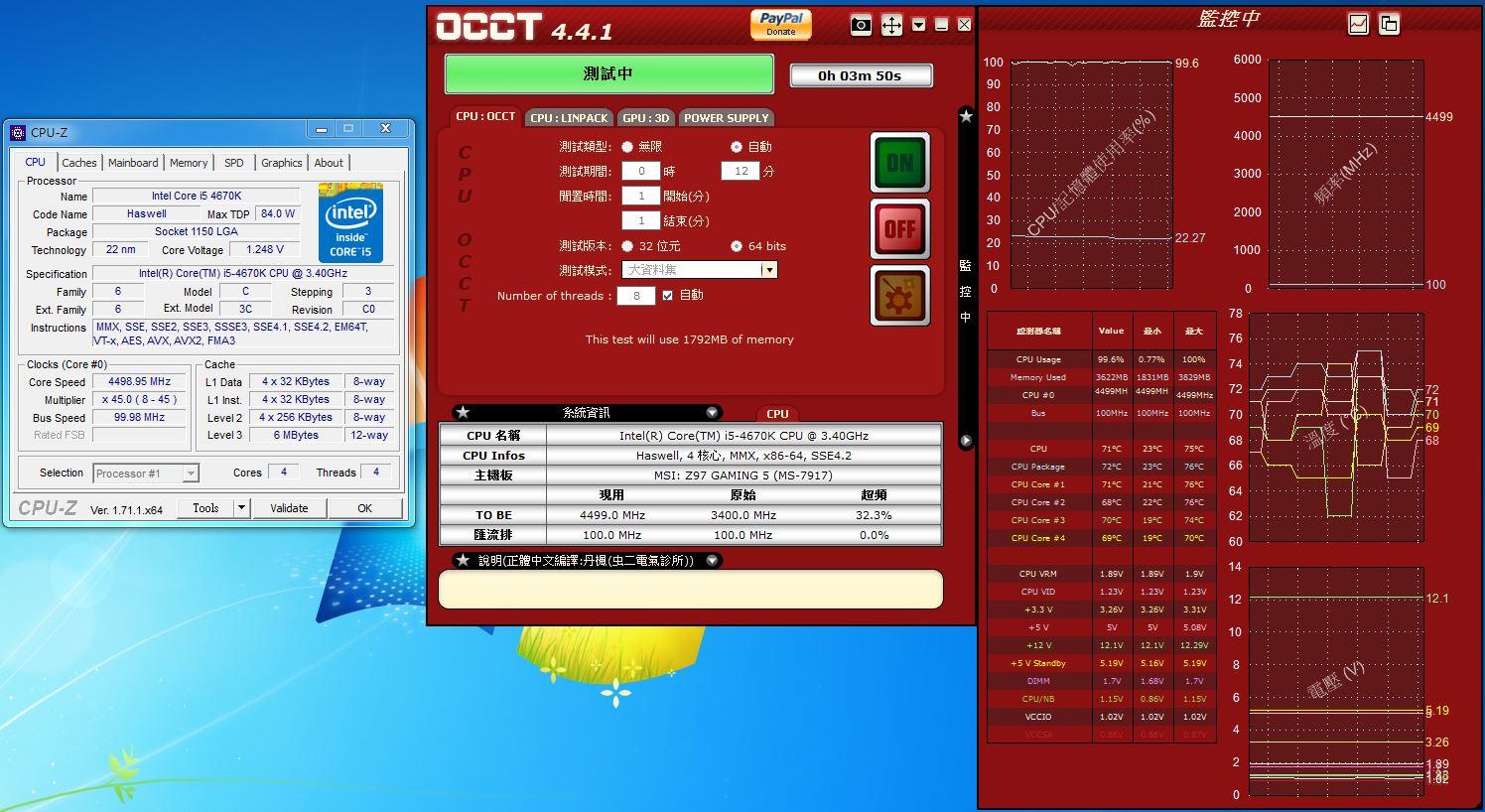The image size is (1485, 812).
Task: Take a screenshot with OCCT camera icon
Action: point(861,26)
